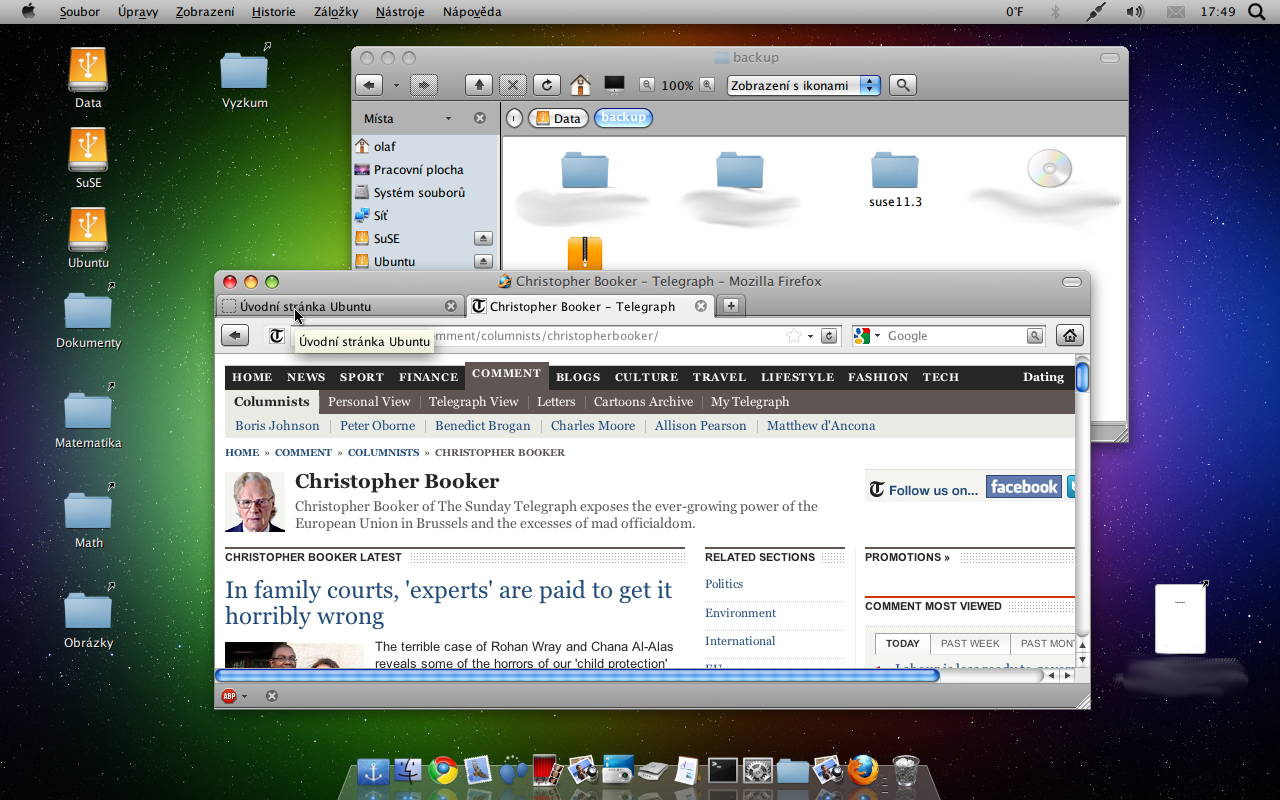Viewport: 1280px width, 800px height.
Task: Open the suse11.3 folder
Action: pos(895,180)
